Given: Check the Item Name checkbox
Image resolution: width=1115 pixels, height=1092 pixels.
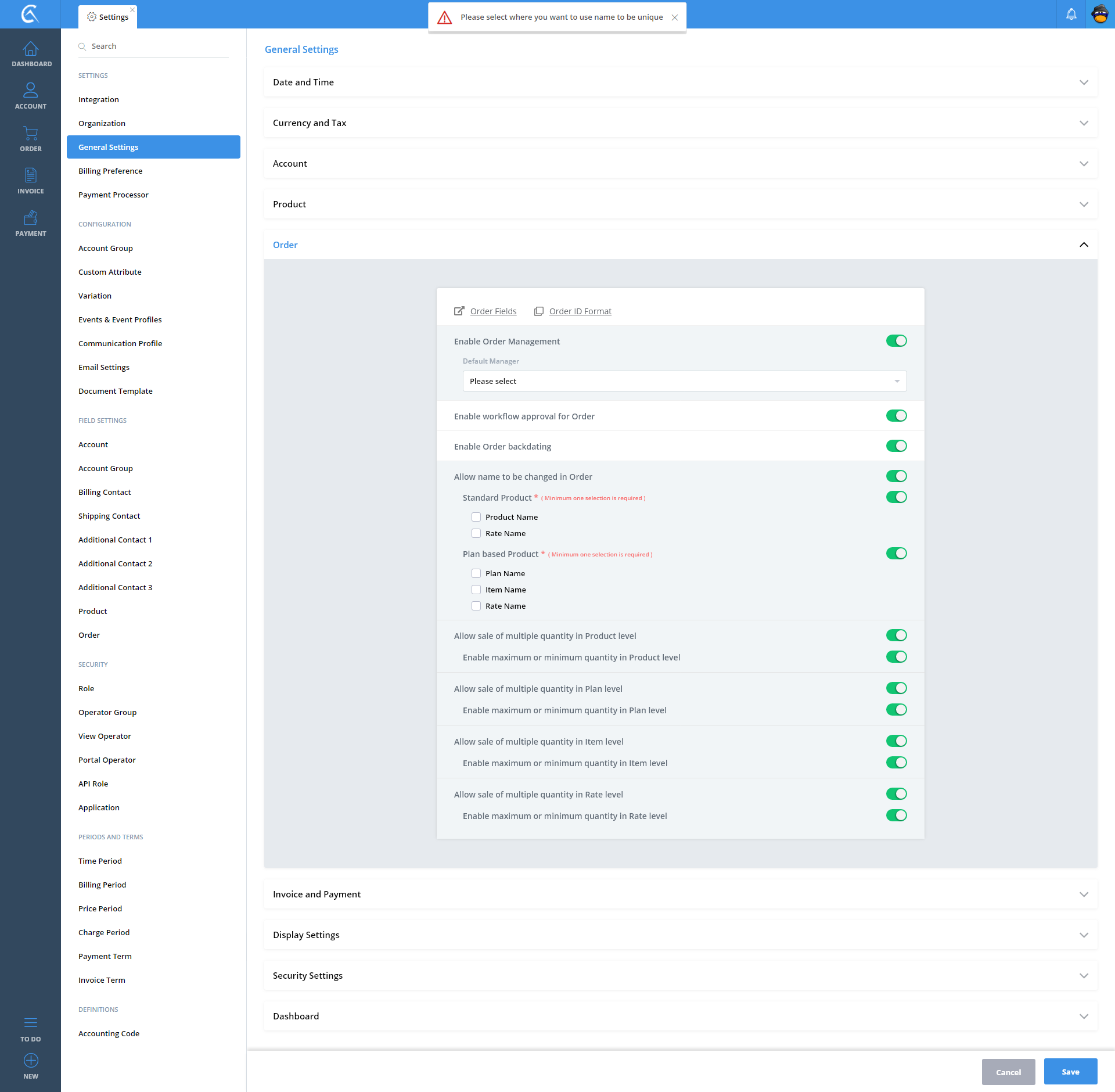Looking at the screenshot, I should click(x=476, y=590).
